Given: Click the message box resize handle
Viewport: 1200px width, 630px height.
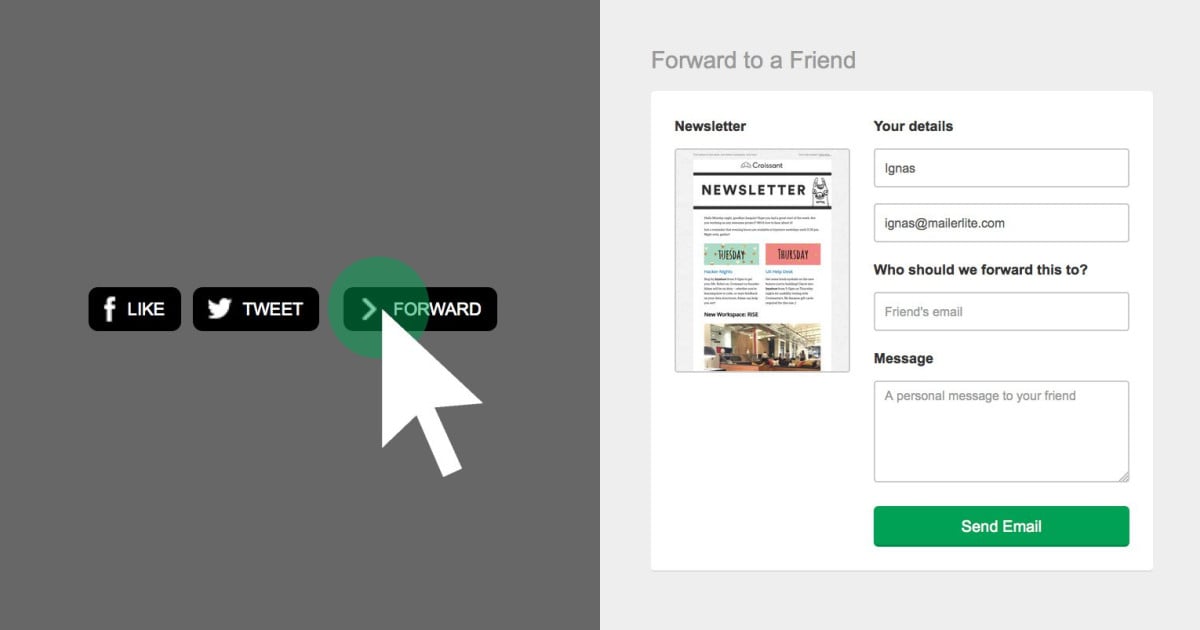Looking at the screenshot, I should (1124, 477).
